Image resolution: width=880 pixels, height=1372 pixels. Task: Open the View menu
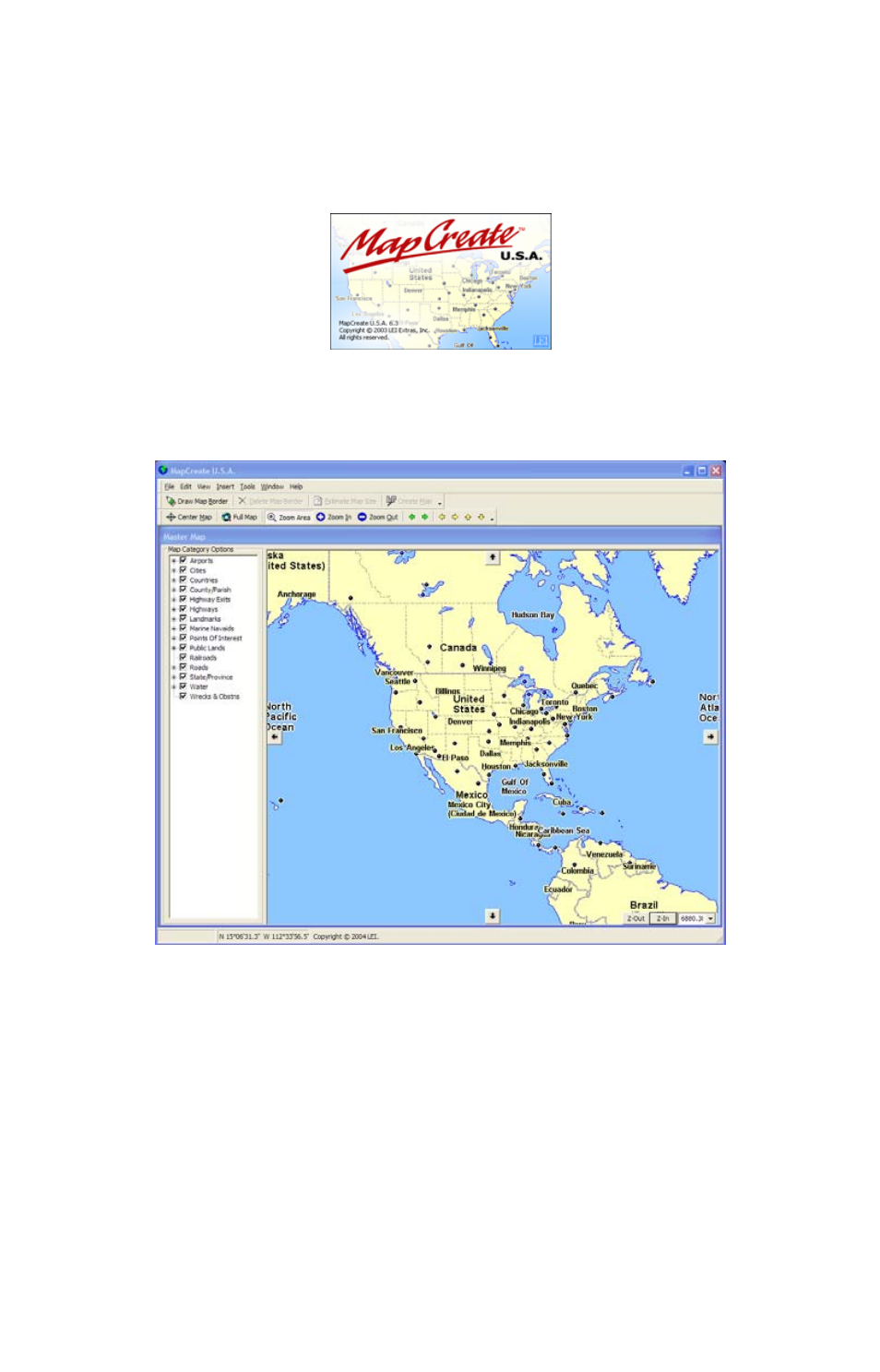204,486
